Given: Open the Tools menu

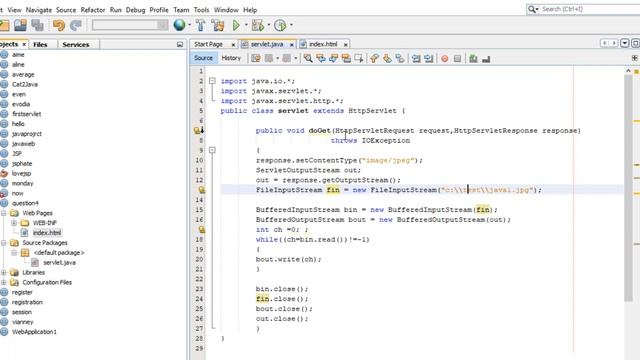Looking at the screenshot, I should (201, 10).
